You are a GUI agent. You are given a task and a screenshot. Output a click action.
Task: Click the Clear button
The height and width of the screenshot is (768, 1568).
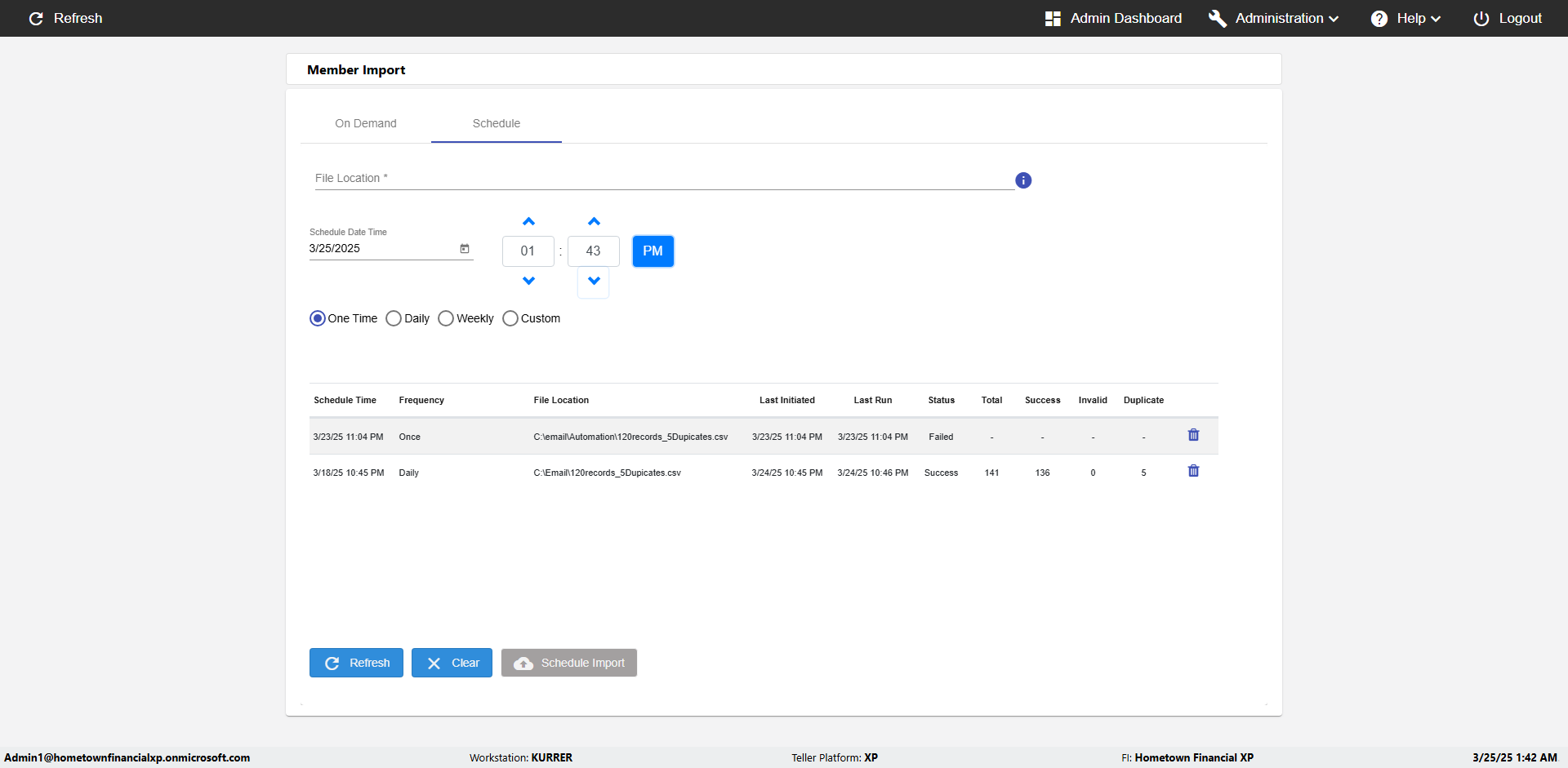tap(452, 663)
